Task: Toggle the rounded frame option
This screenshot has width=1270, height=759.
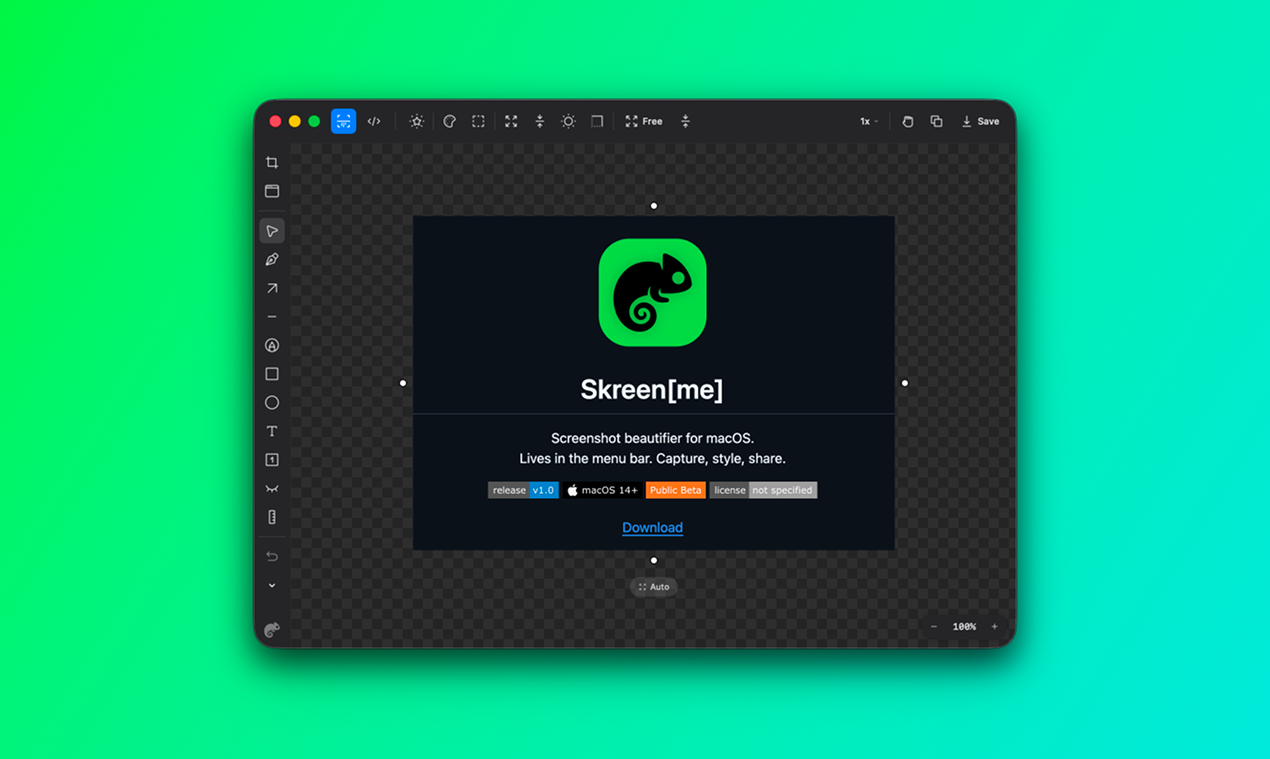Action: [x=596, y=120]
